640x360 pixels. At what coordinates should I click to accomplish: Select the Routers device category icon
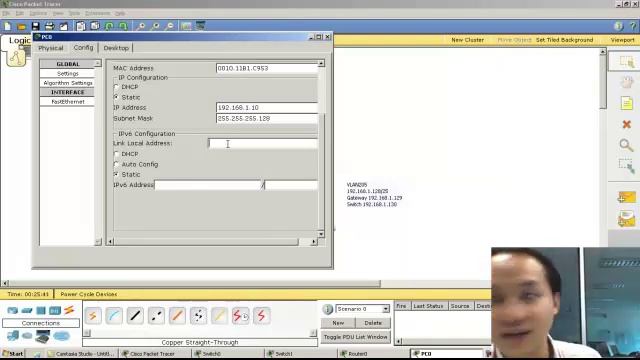point(13,311)
